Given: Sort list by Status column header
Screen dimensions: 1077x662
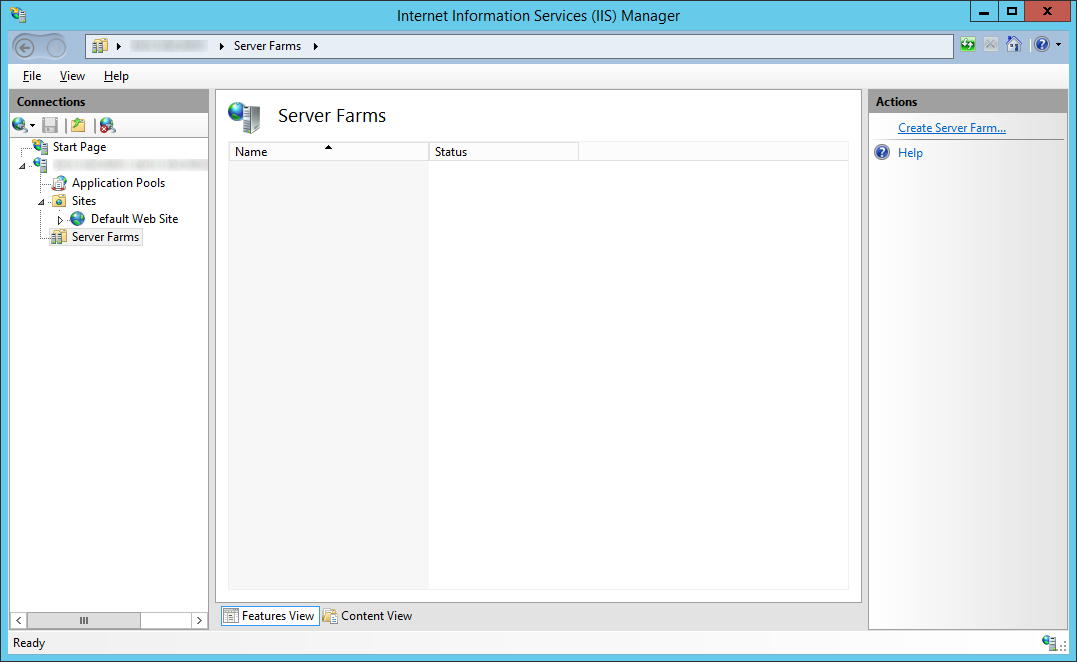Looking at the screenshot, I should click(x=503, y=152).
